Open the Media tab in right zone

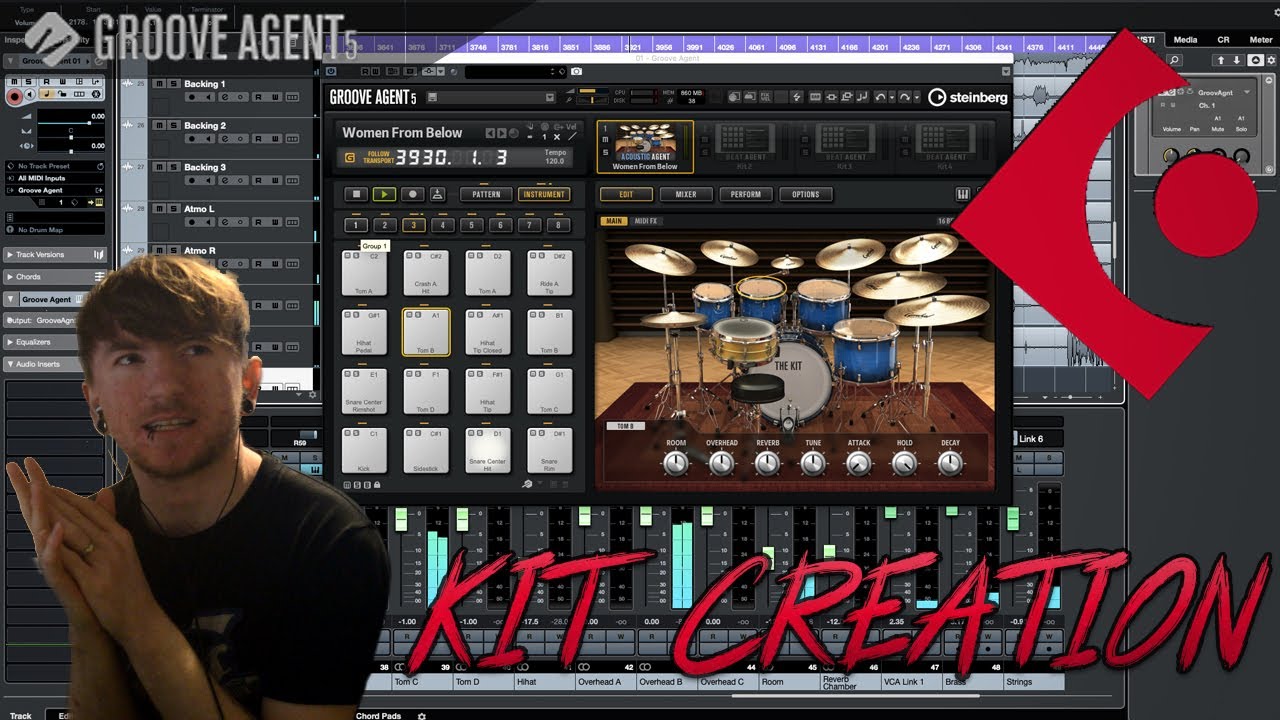point(1185,40)
